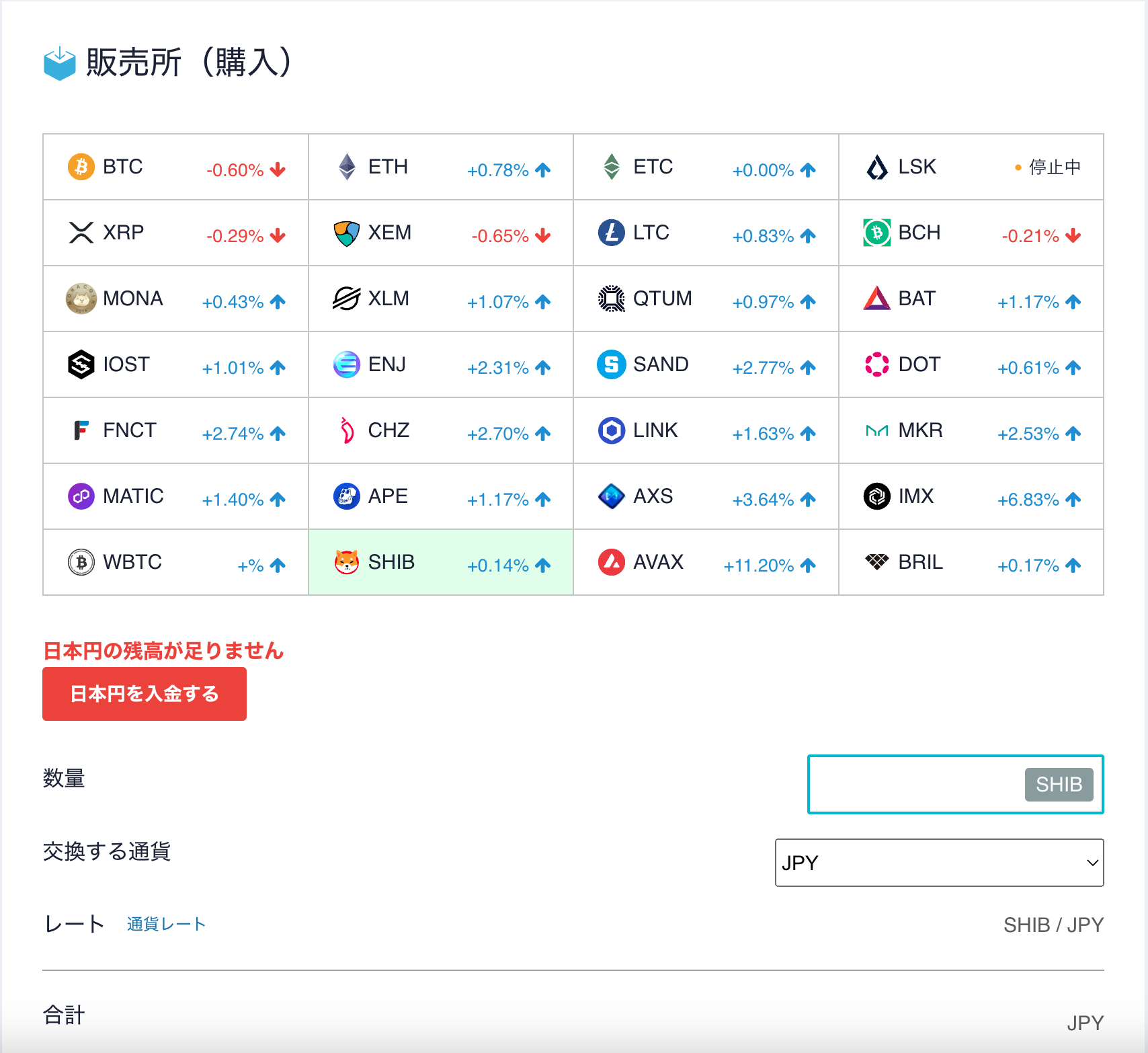This screenshot has height=1053, width=1148.
Task: Click the BRIL logo icon
Action: pos(877,561)
